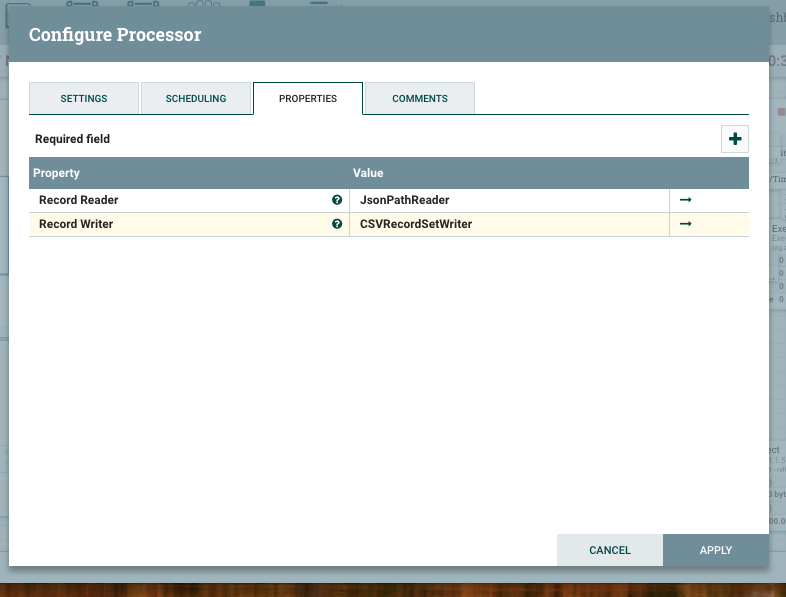
Task: Add a new property with plus icon
Action: pyautogui.click(x=735, y=139)
